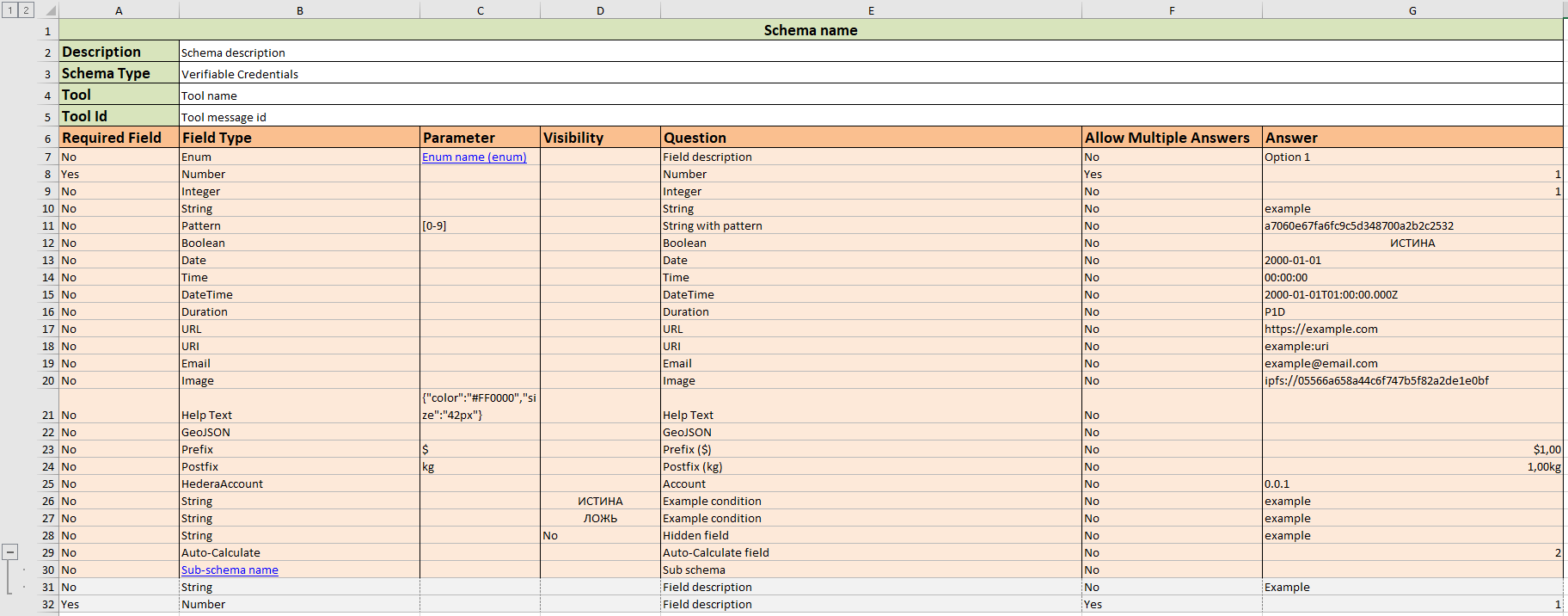The height and width of the screenshot is (616, 1568).
Task: Select the 'ЛОЖЬ' visibility cell
Action: click(600, 519)
